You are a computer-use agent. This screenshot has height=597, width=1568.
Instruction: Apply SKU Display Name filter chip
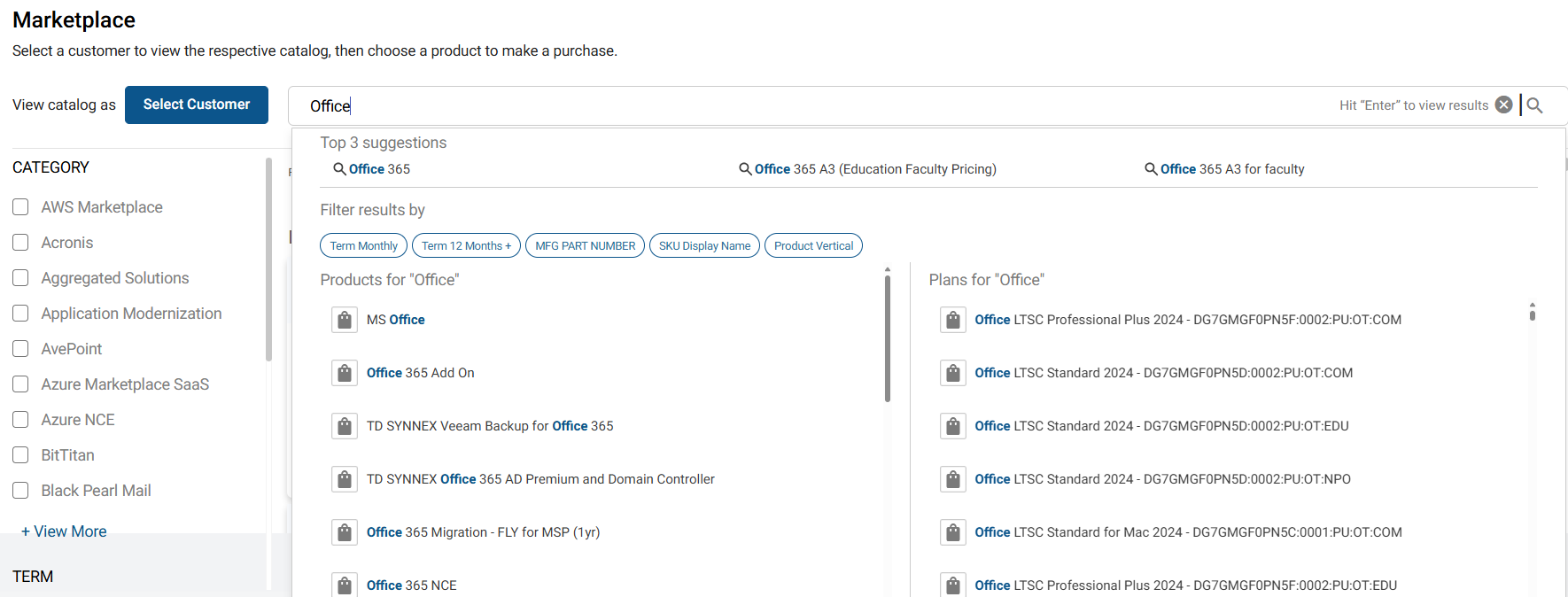click(x=704, y=245)
